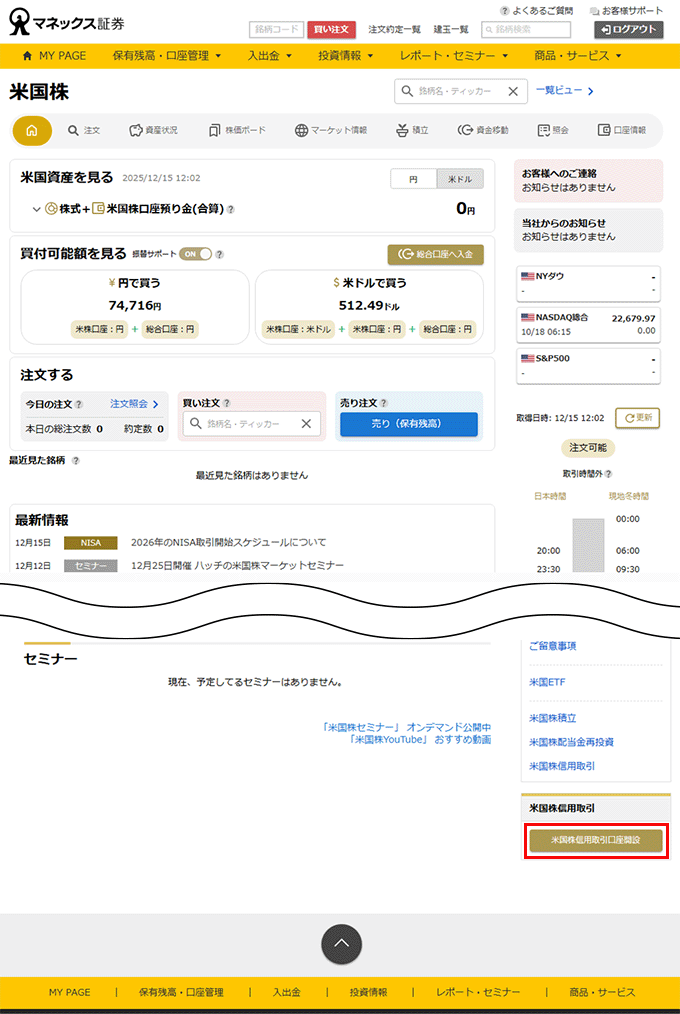Click footer 投資情報 link
Image resolution: width=680 pixels, height=1014 pixels.
368,992
